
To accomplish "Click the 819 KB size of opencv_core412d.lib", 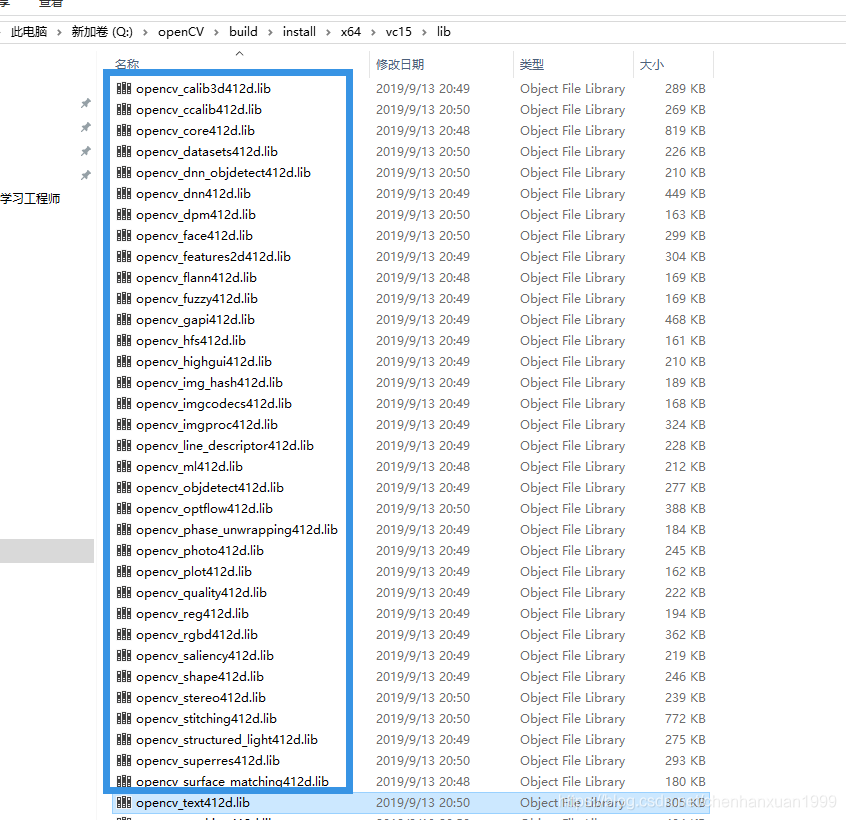I will pos(685,131).
